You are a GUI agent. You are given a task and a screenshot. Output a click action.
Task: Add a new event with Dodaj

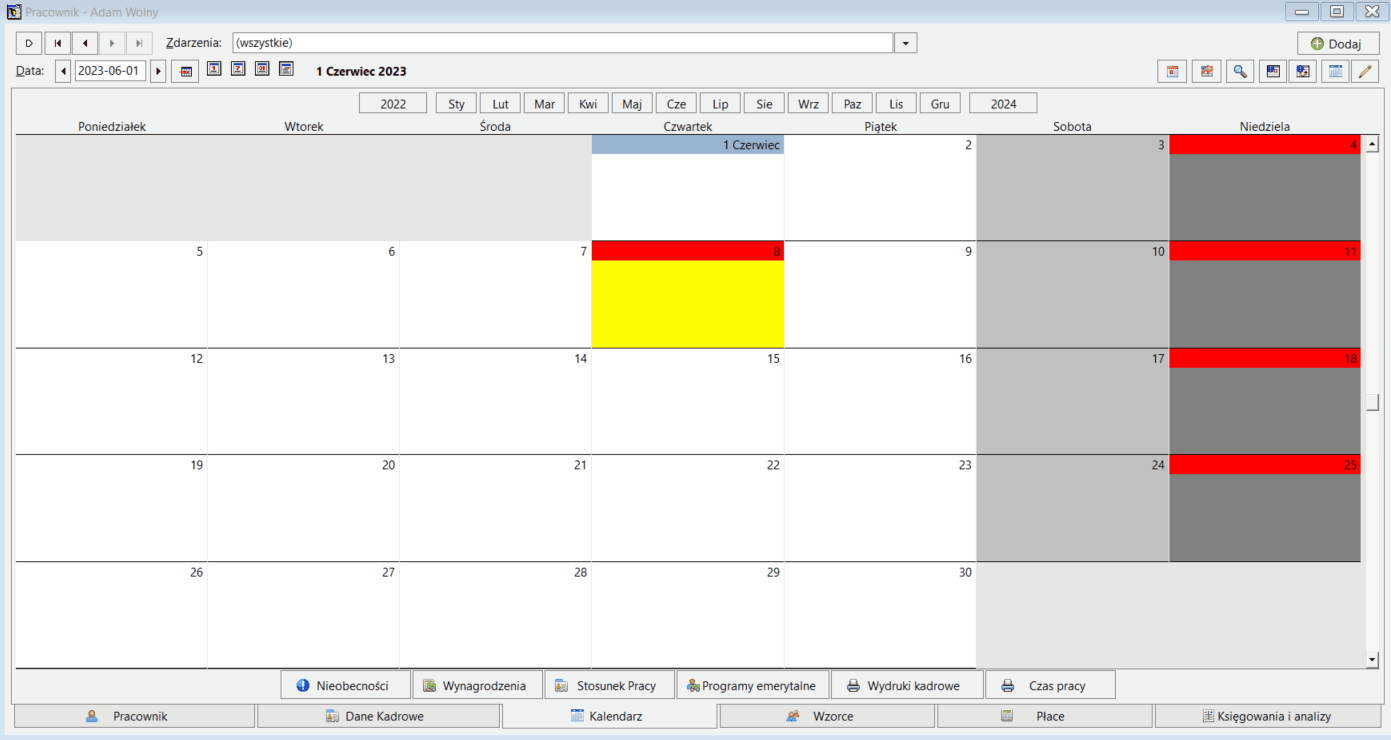click(1338, 44)
